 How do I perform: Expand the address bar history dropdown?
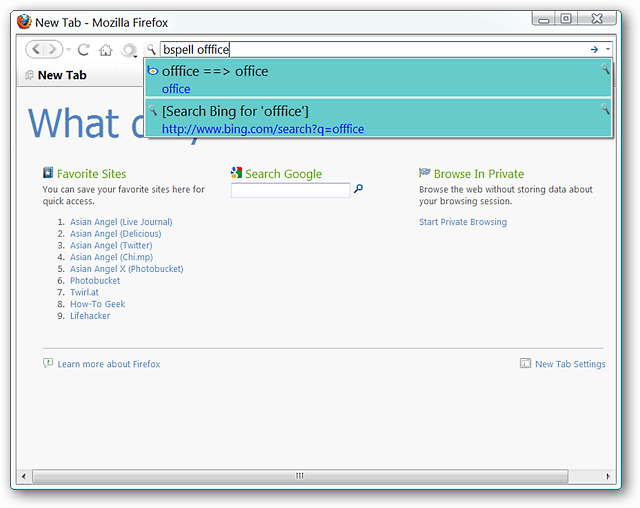(608, 49)
